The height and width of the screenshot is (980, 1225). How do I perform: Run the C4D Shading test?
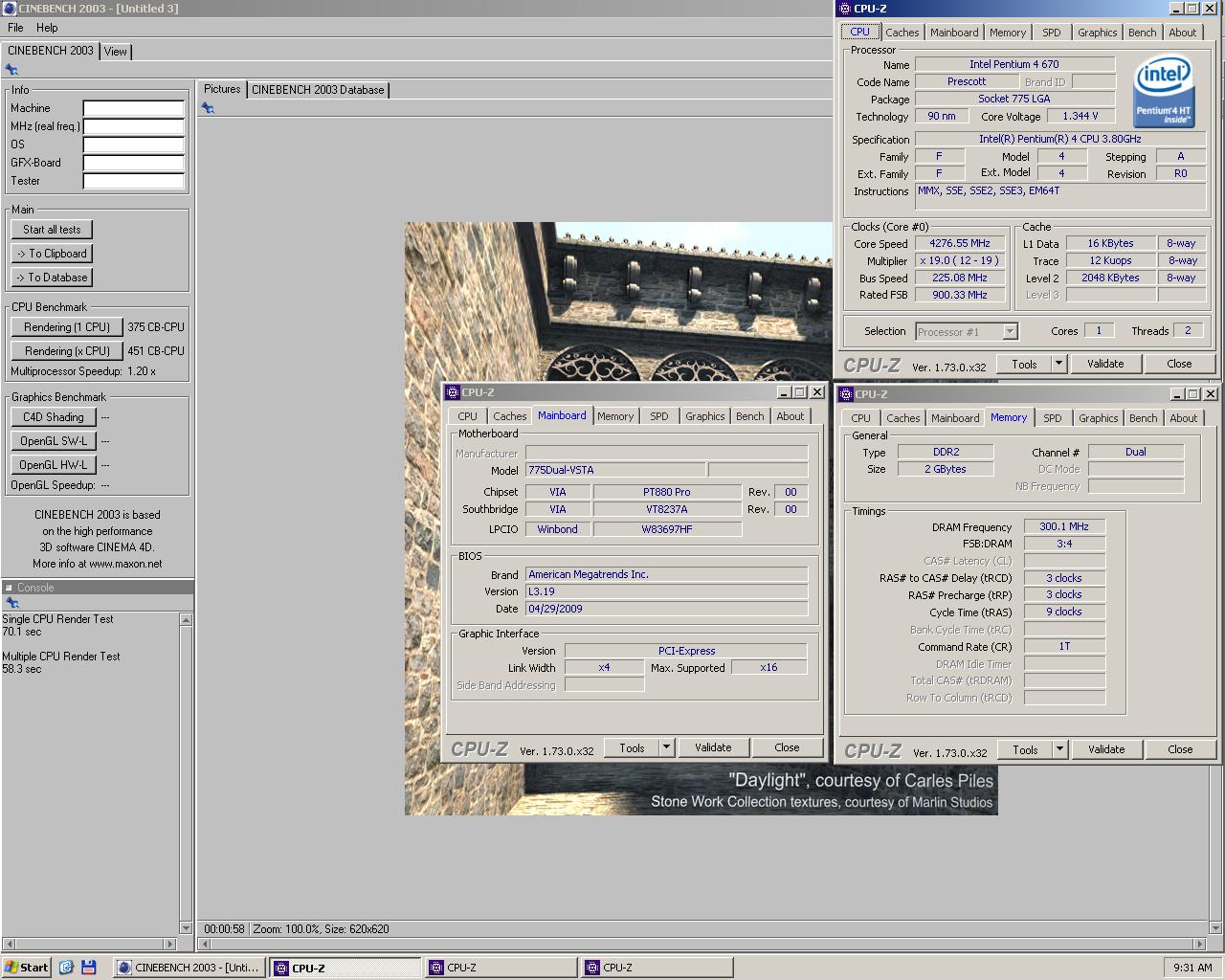(54, 417)
